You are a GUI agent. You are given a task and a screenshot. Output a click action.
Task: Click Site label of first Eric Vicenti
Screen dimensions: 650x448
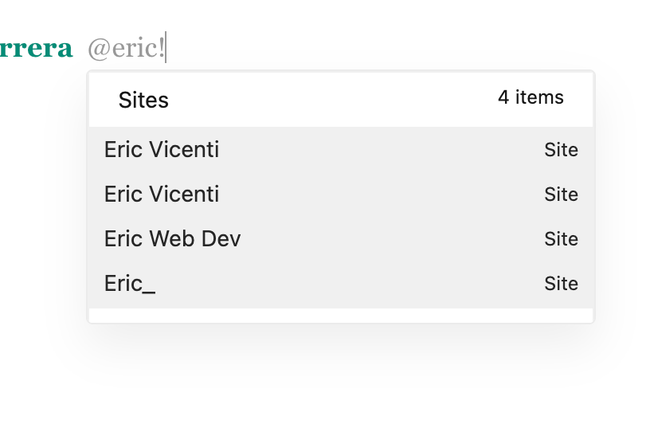coord(561,150)
